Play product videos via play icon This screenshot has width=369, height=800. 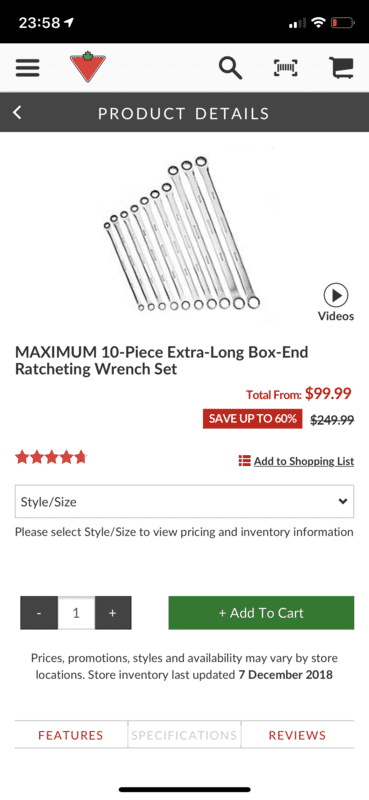coord(336,295)
